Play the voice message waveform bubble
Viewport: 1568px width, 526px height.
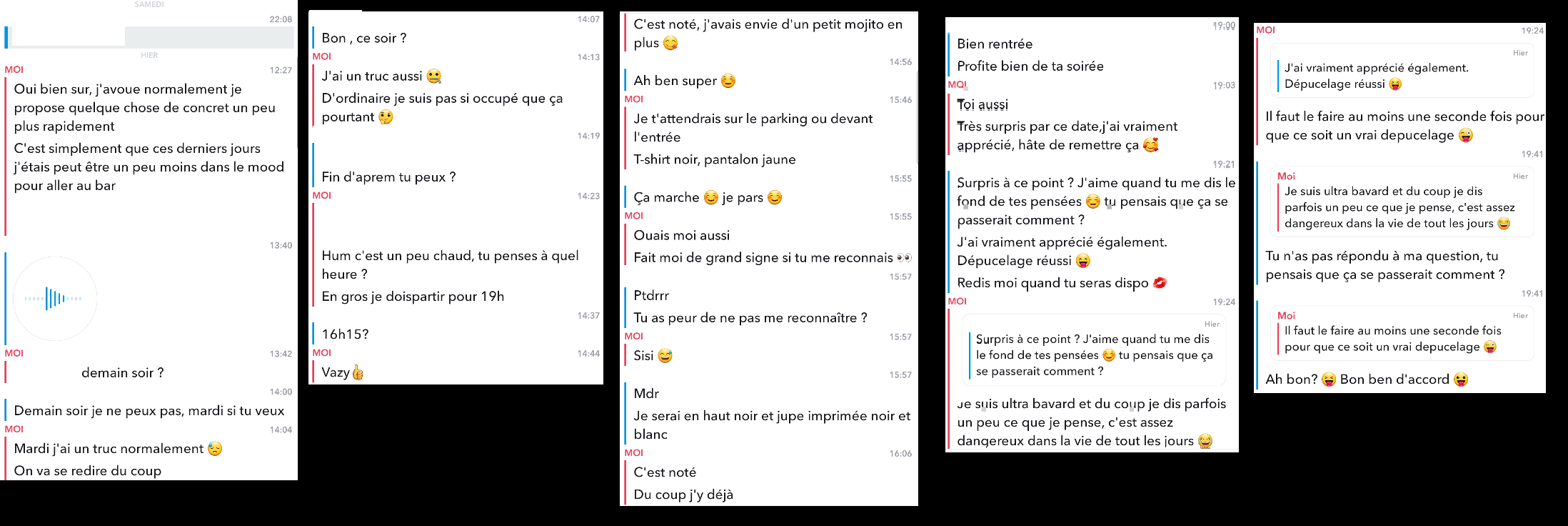tap(55, 298)
